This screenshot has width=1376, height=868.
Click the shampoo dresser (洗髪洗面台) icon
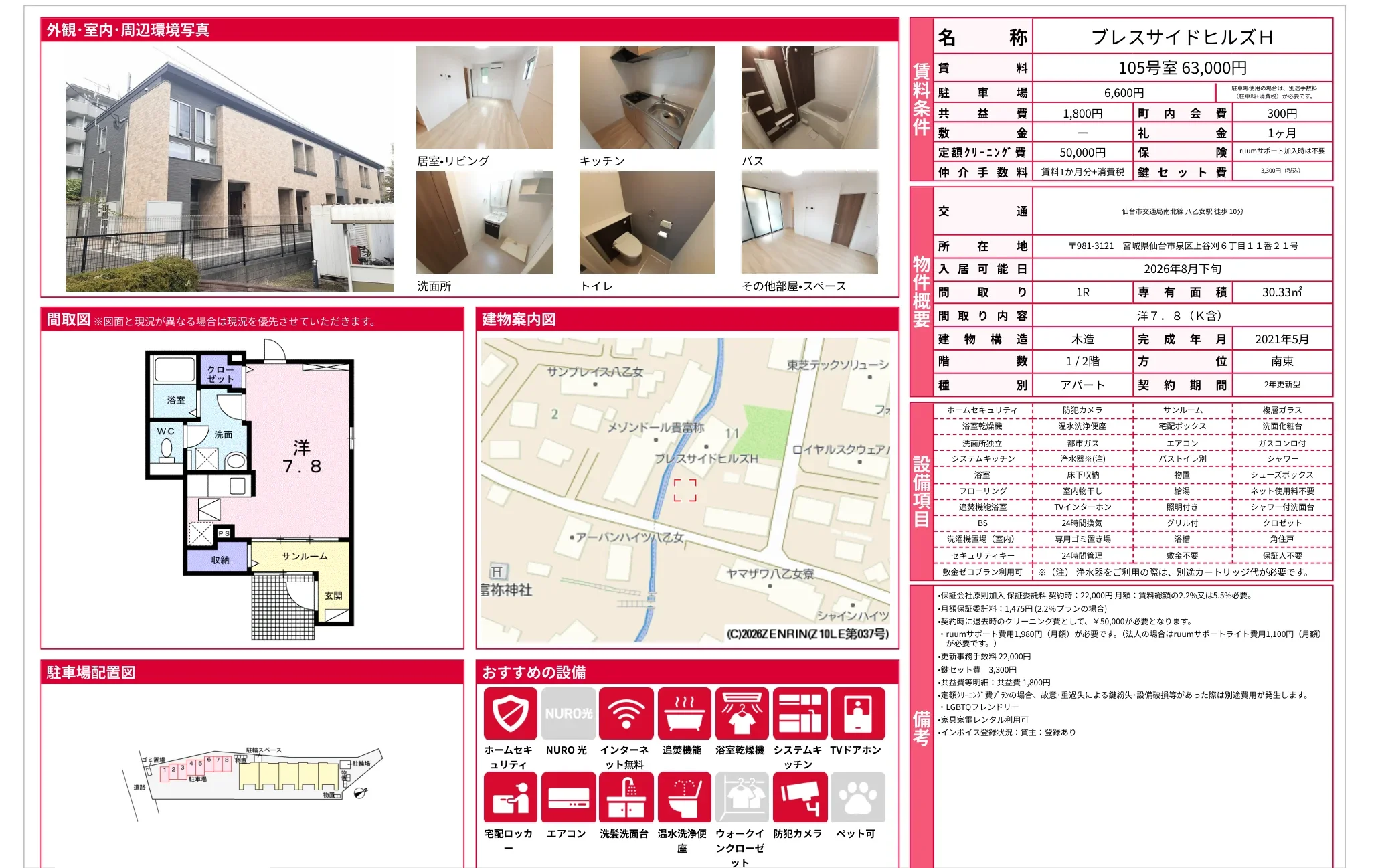point(626,797)
